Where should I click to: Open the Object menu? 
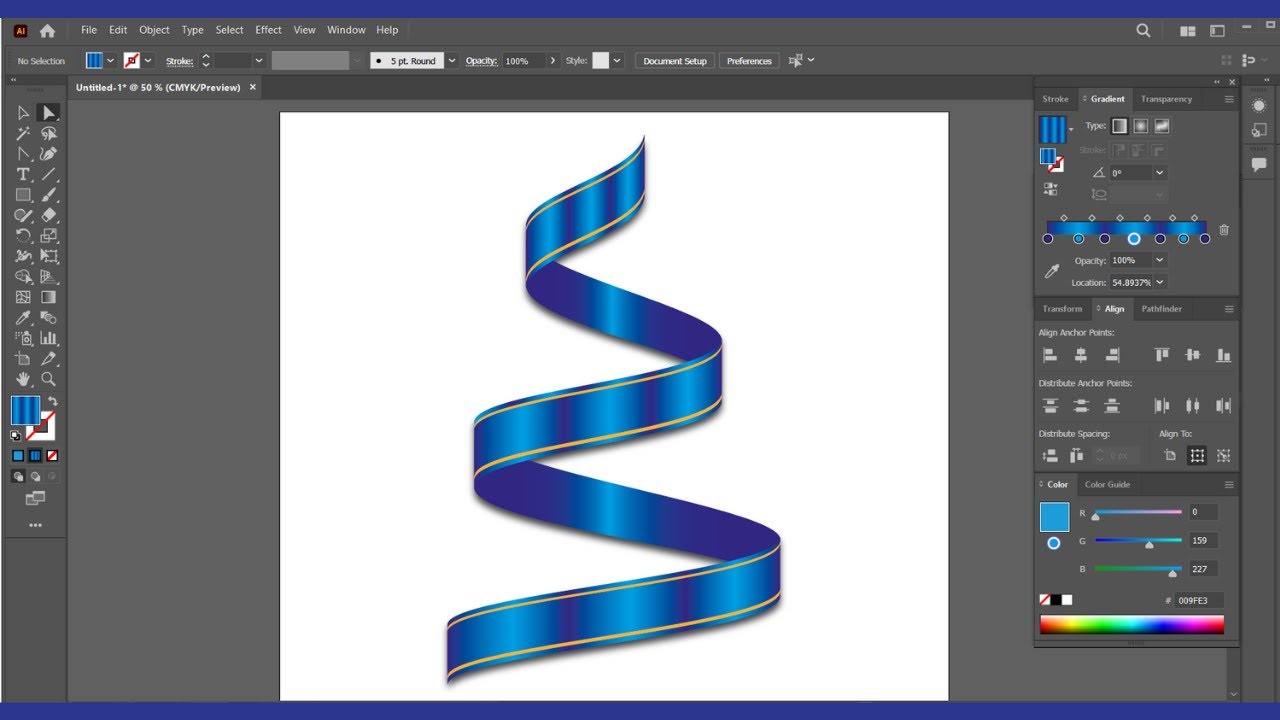154,30
